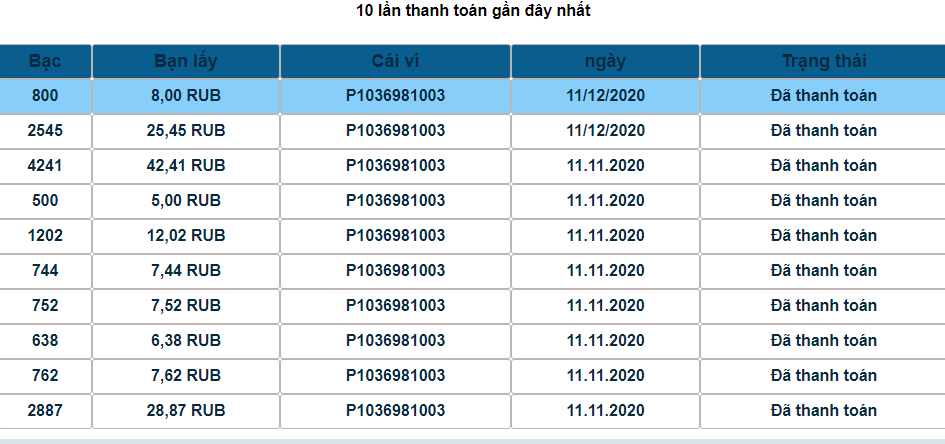Click the date in the 25,45 RUB row
The height and width of the screenshot is (444, 945).
pos(605,131)
